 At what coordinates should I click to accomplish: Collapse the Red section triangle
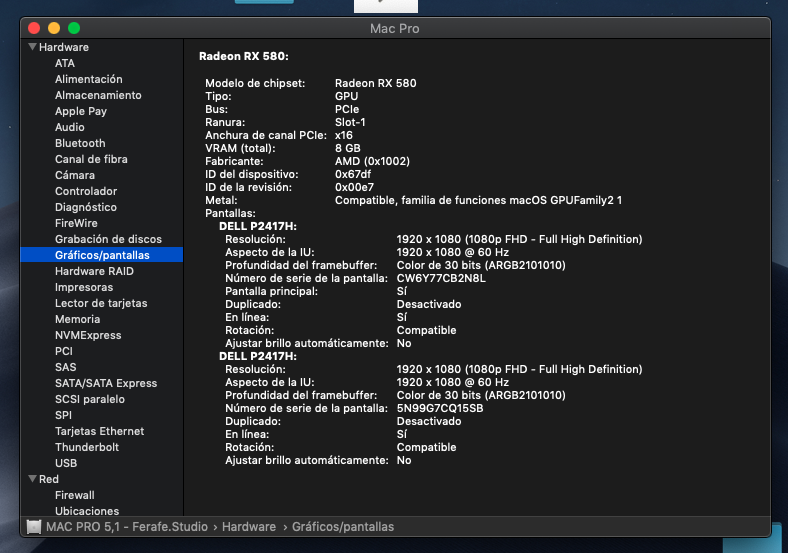(33, 479)
